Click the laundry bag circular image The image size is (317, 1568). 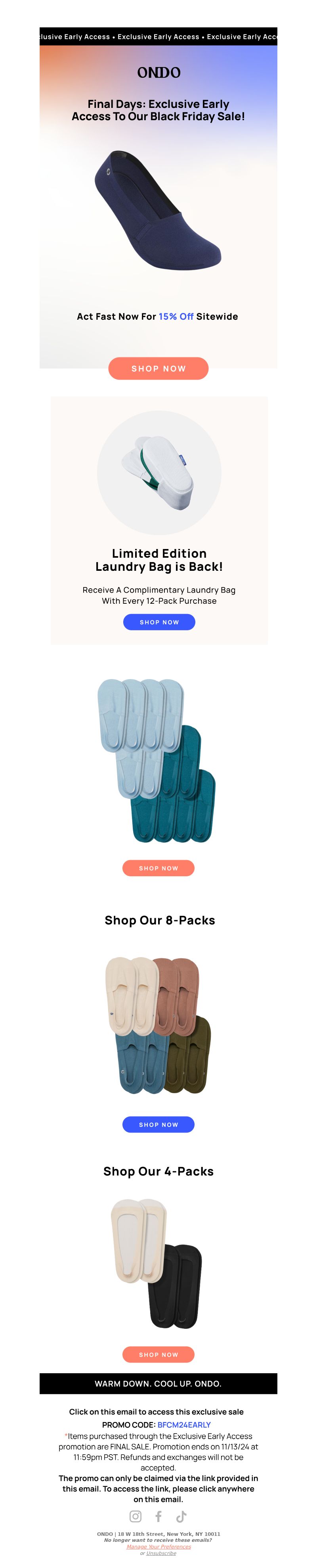tap(159, 473)
